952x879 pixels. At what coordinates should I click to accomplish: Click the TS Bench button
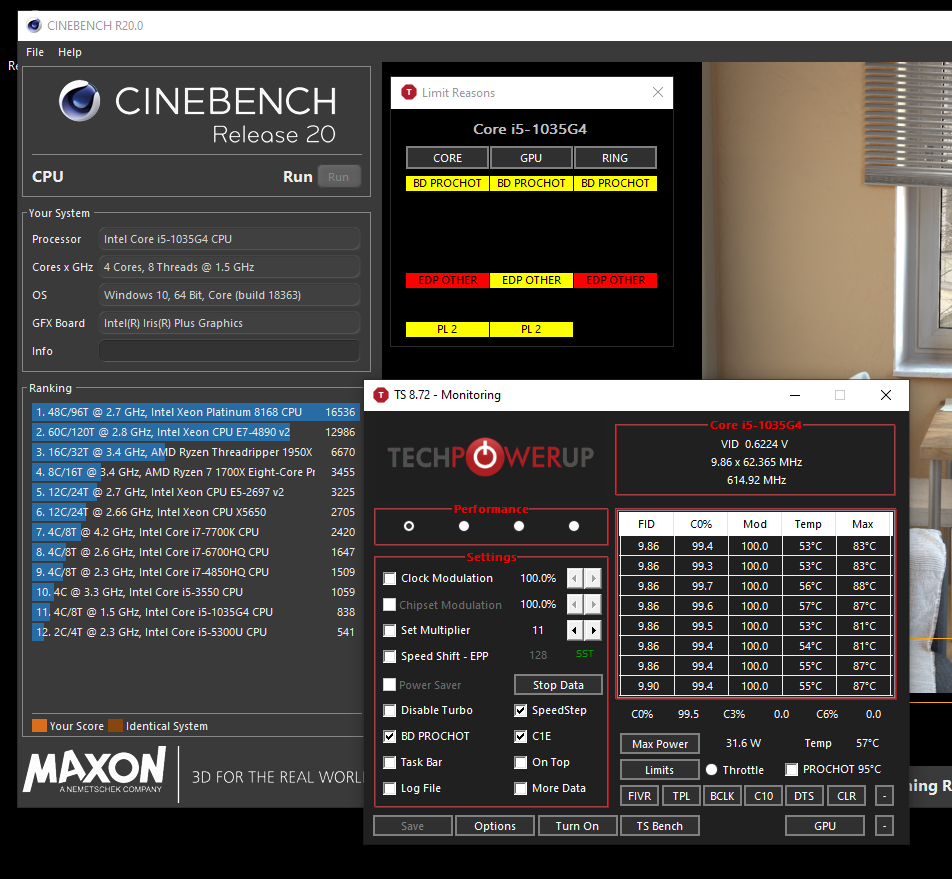pos(660,826)
